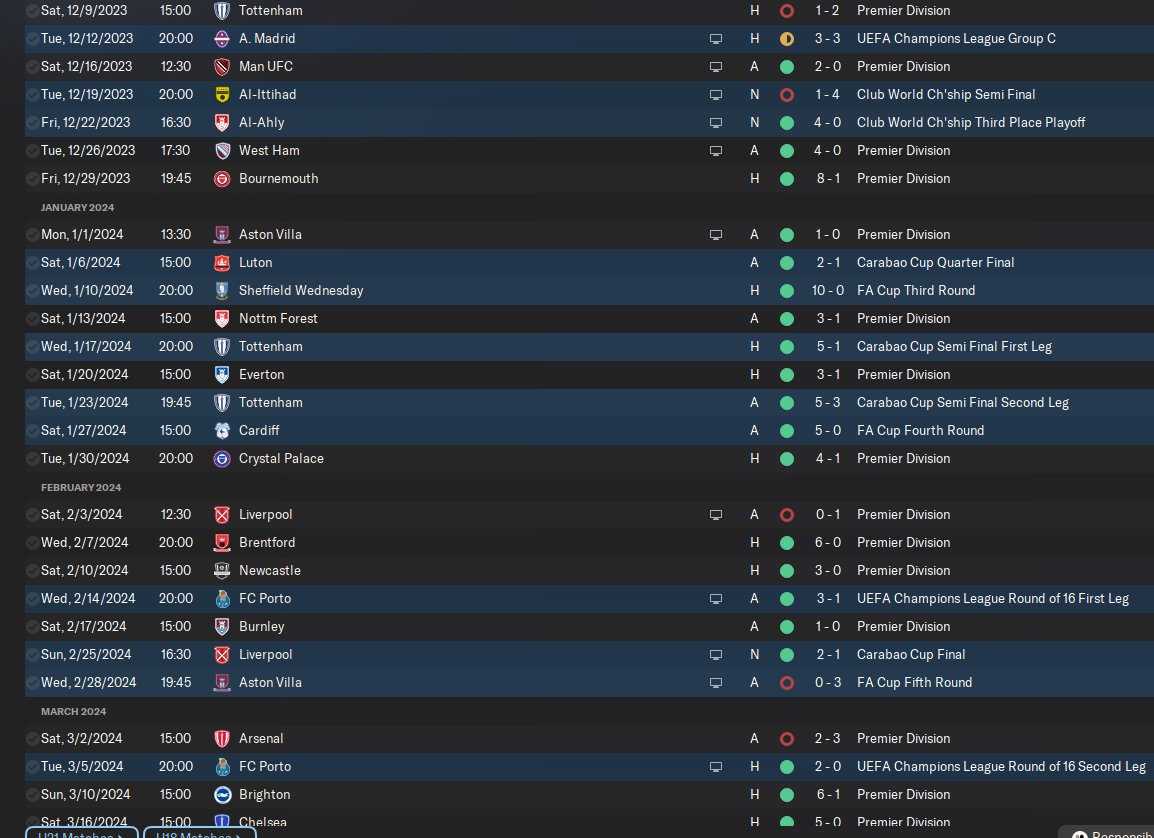Click the 10 - 0 FA Cup Third Round score
This screenshot has height=838, width=1154.
pos(825,291)
